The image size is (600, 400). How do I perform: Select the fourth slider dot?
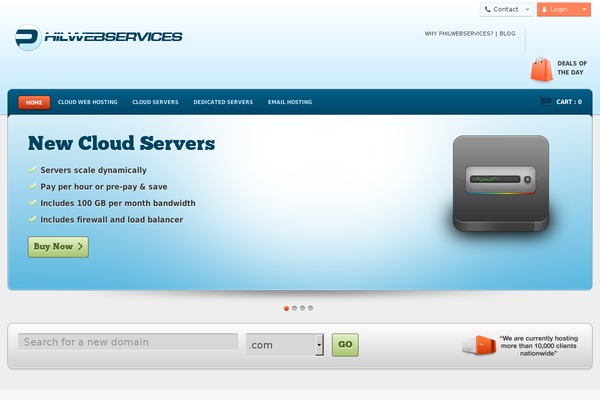pyautogui.click(x=310, y=308)
